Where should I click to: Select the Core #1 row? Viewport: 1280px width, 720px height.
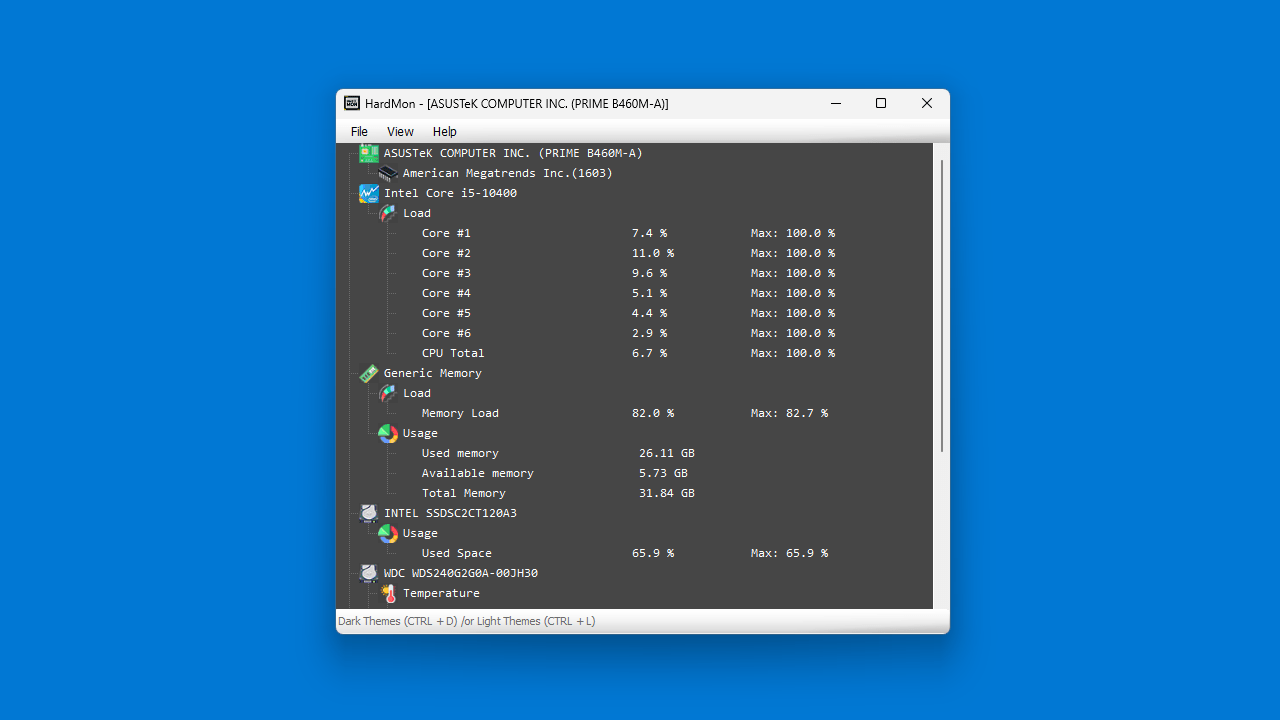[628, 233]
